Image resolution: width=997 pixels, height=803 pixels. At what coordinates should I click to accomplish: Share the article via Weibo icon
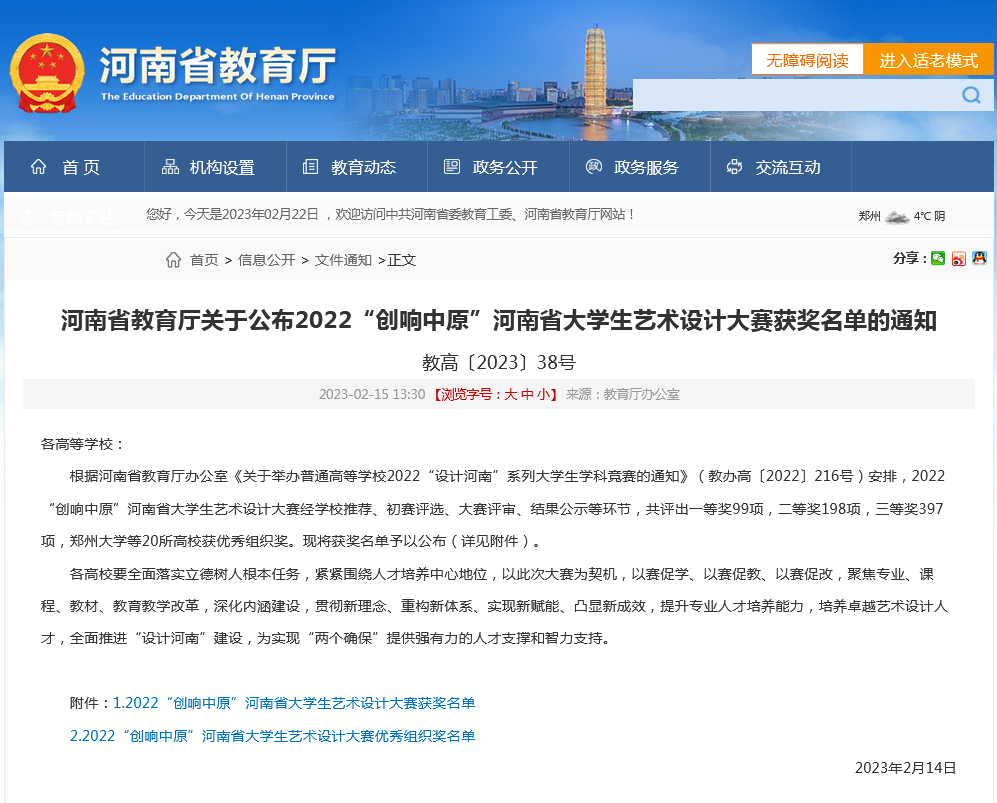(958, 258)
